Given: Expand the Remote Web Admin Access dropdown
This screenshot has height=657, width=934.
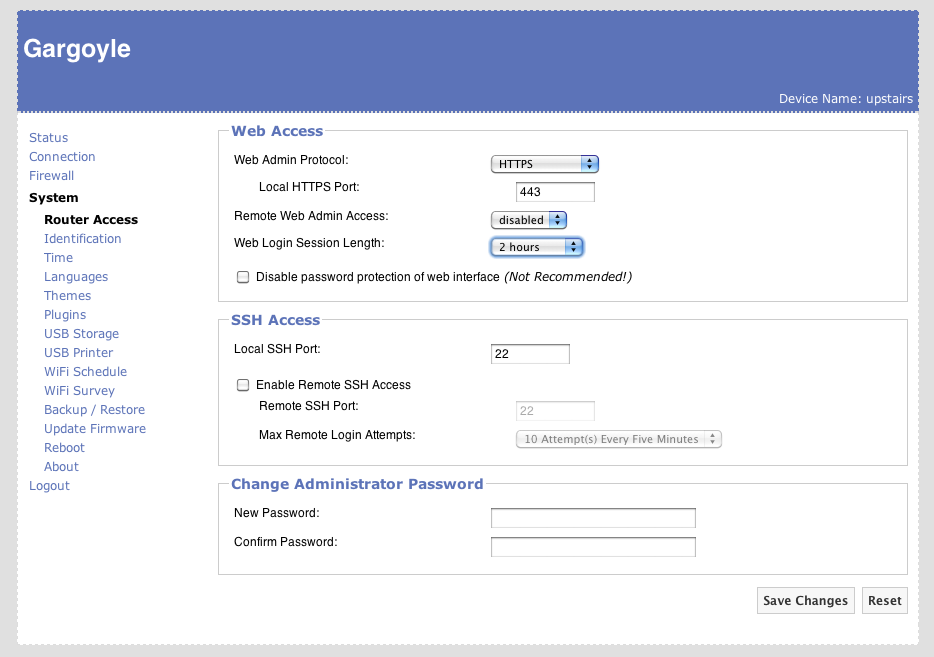Looking at the screenshot, I should 529,220.
